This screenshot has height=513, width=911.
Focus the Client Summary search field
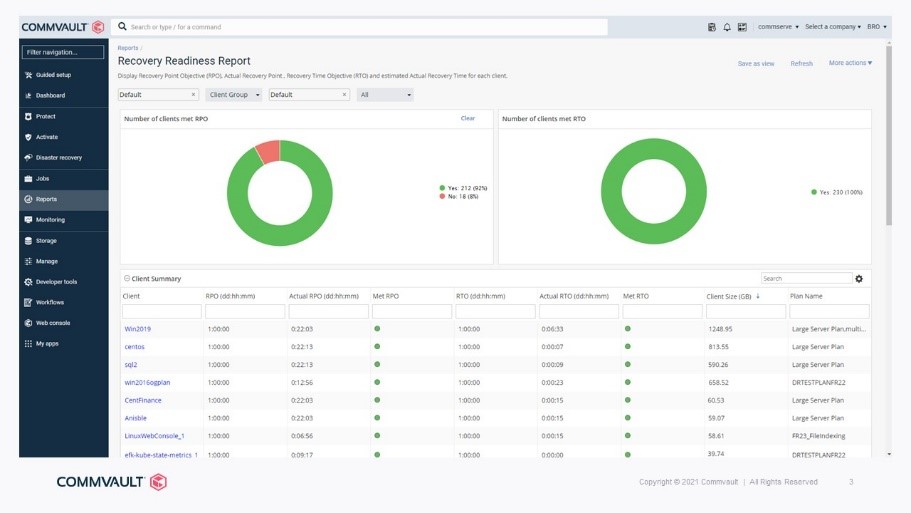[x=806, y=278]
